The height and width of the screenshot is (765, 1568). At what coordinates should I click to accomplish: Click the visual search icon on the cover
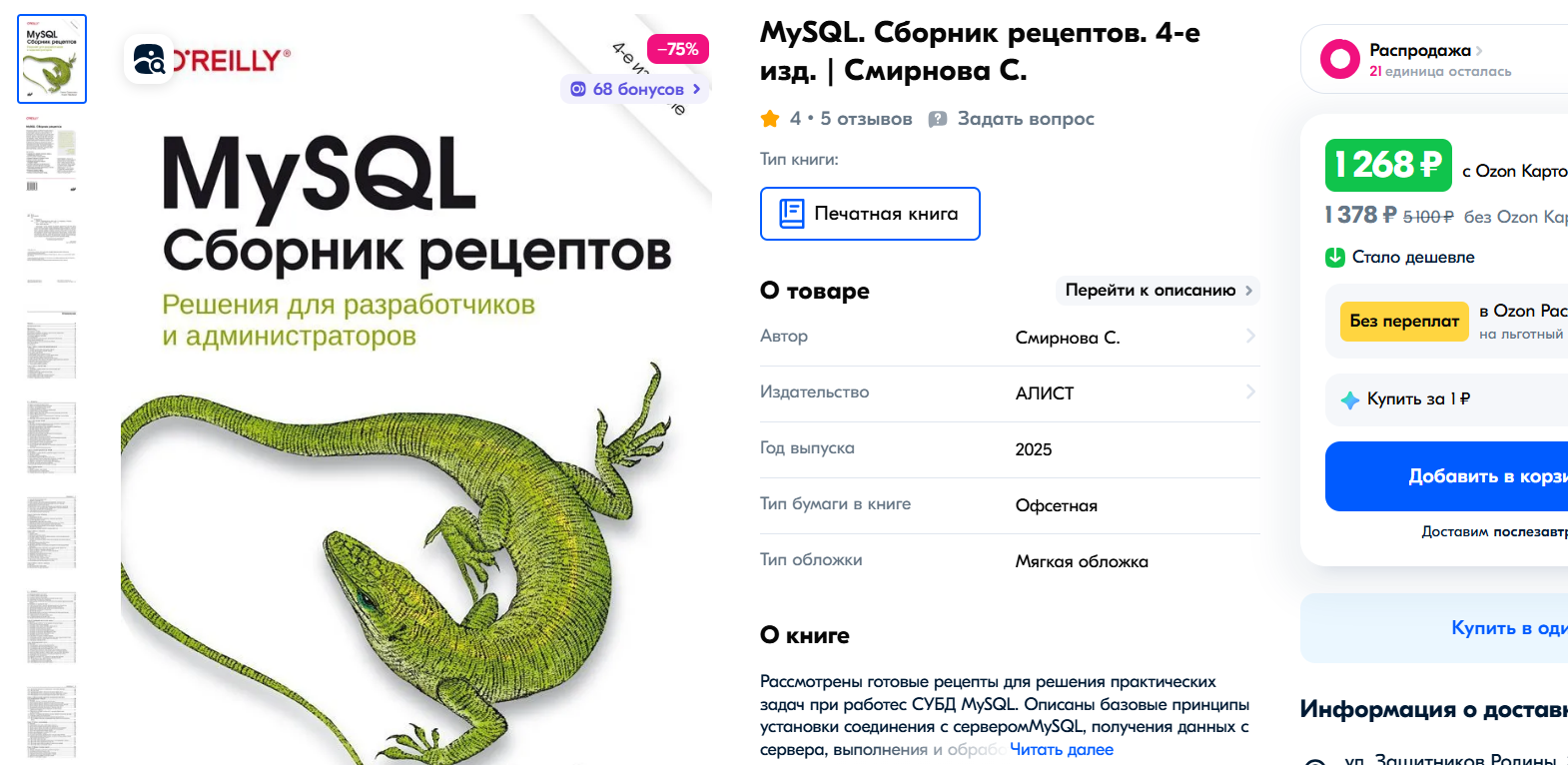[149, 60]
